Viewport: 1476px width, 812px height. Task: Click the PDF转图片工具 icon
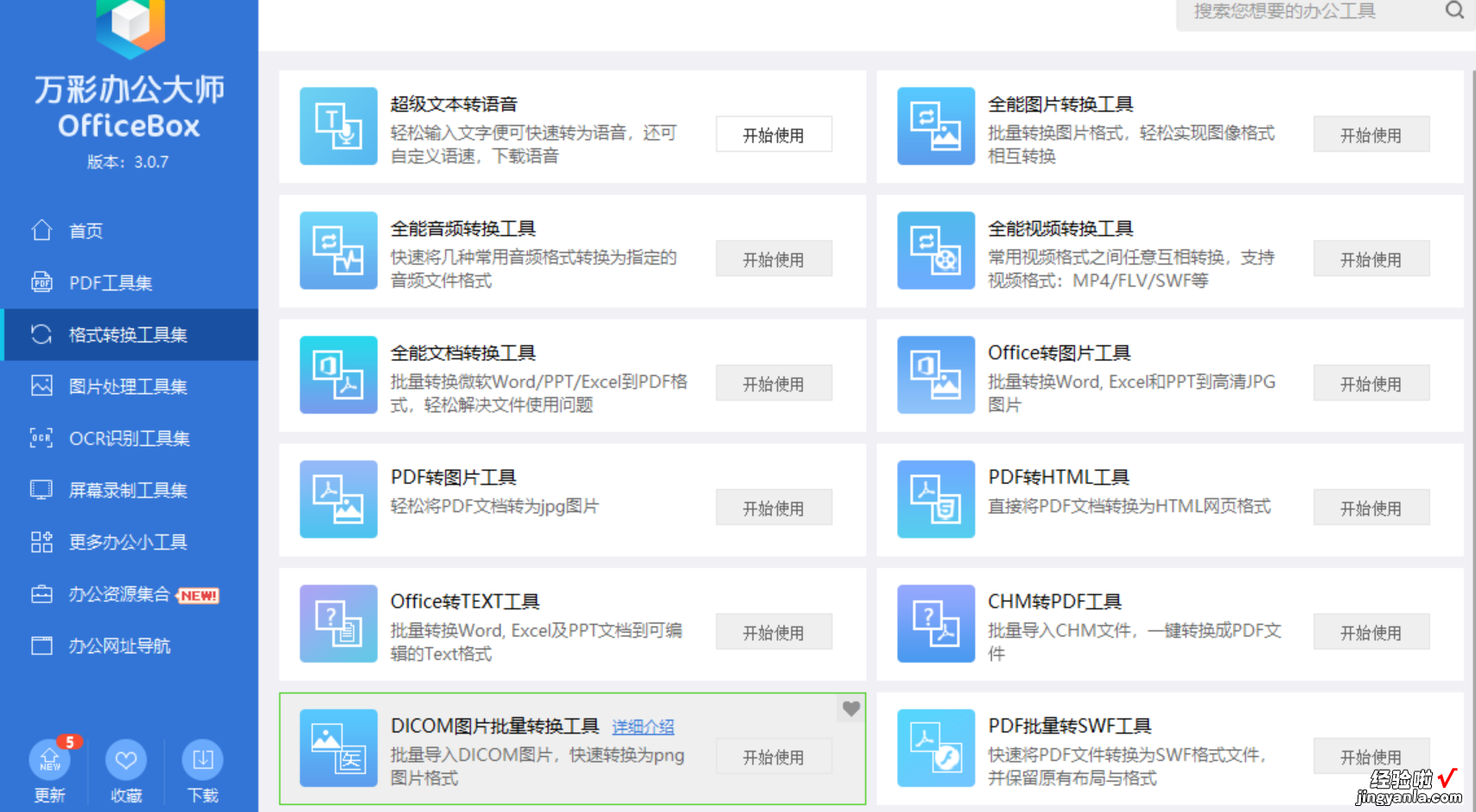coord(339,499)
